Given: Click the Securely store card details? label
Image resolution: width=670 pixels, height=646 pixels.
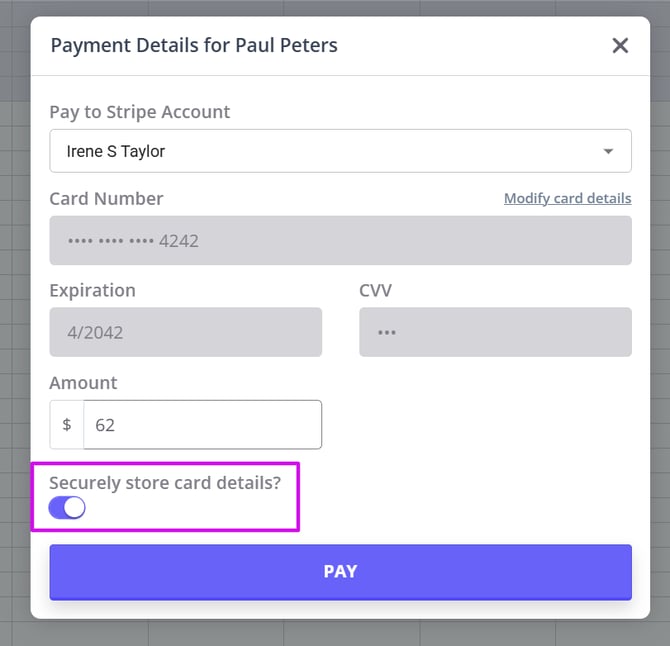Looking at the screenshot, I should (x=165, y=481).
